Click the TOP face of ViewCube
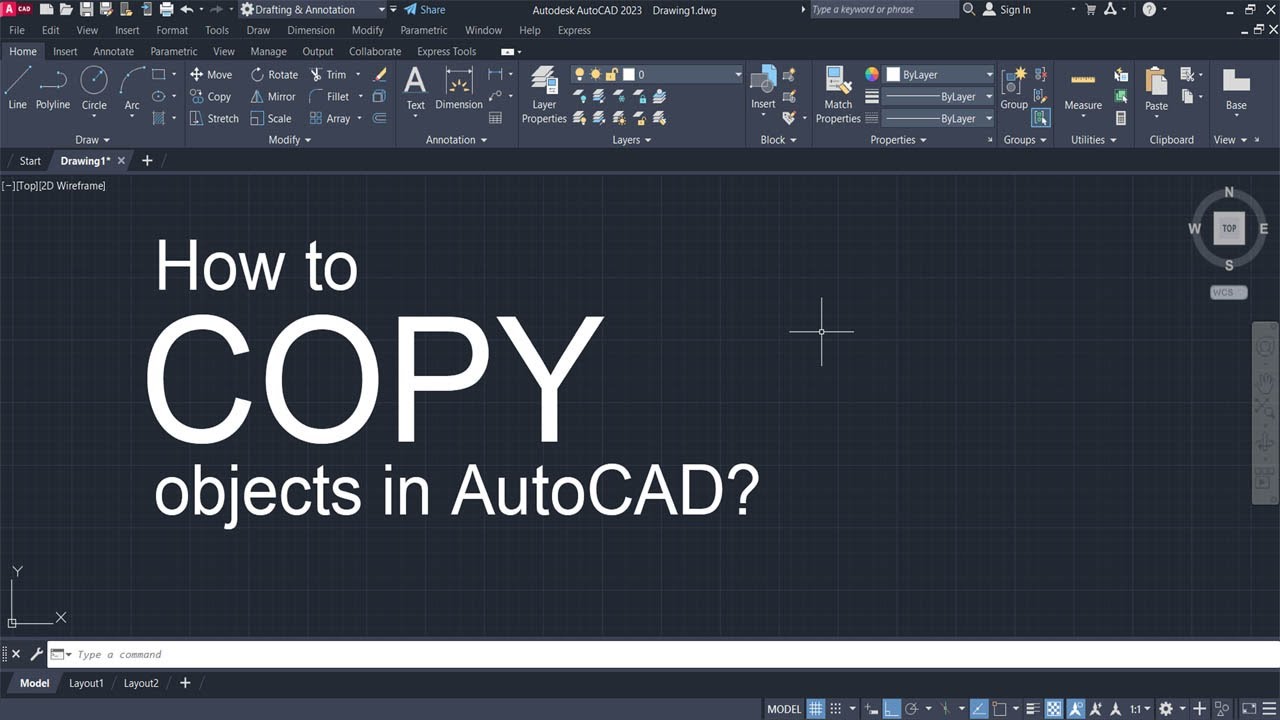 (x=1229, y=228)
